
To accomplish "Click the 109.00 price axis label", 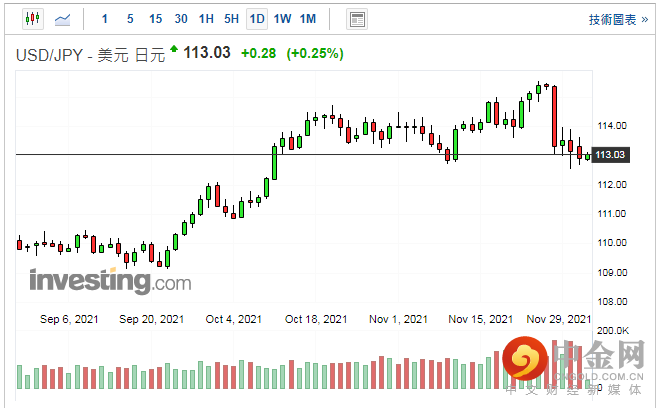I will (612, 272).
